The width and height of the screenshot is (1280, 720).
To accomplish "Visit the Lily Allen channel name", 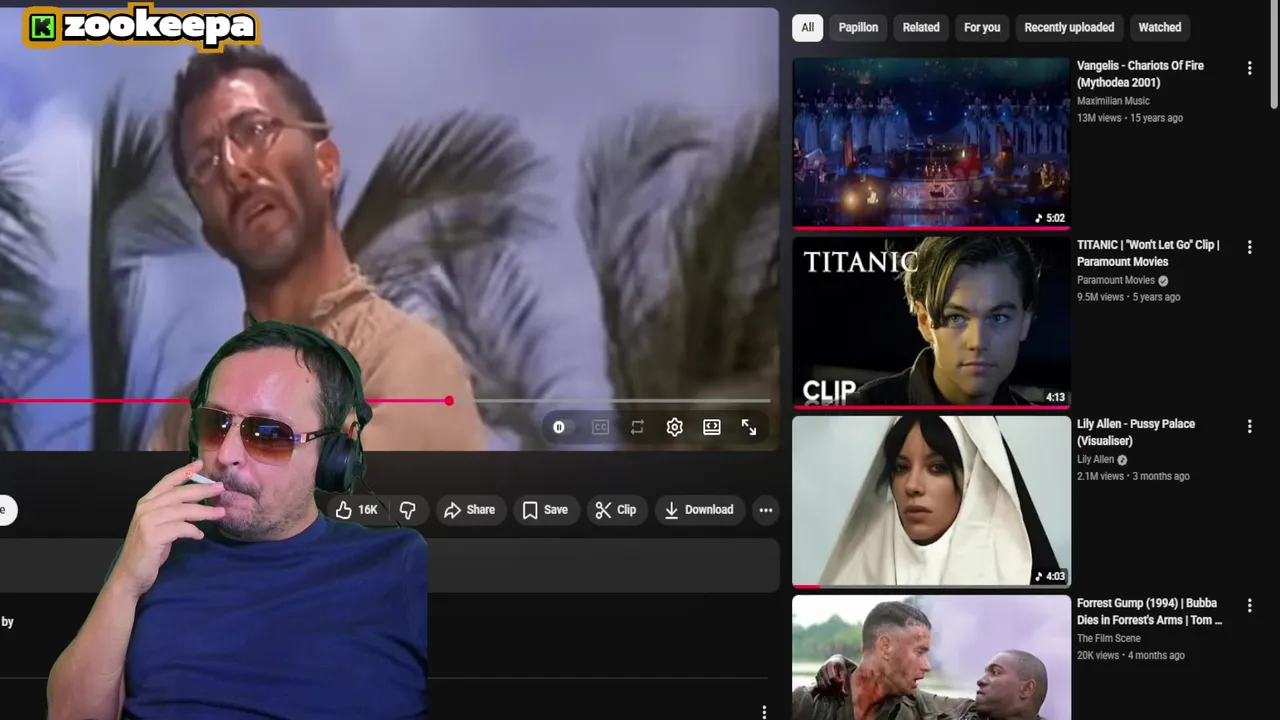I will pyautogui.click(x=1095, y=459).
